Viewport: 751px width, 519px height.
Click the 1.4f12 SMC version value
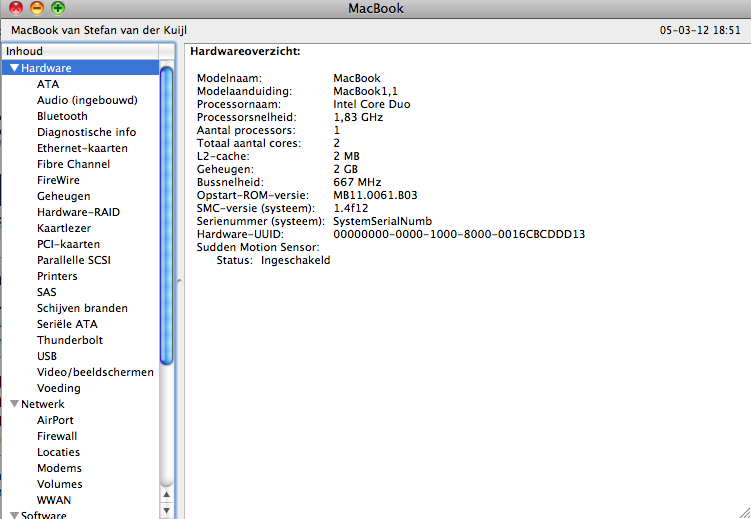351,208
